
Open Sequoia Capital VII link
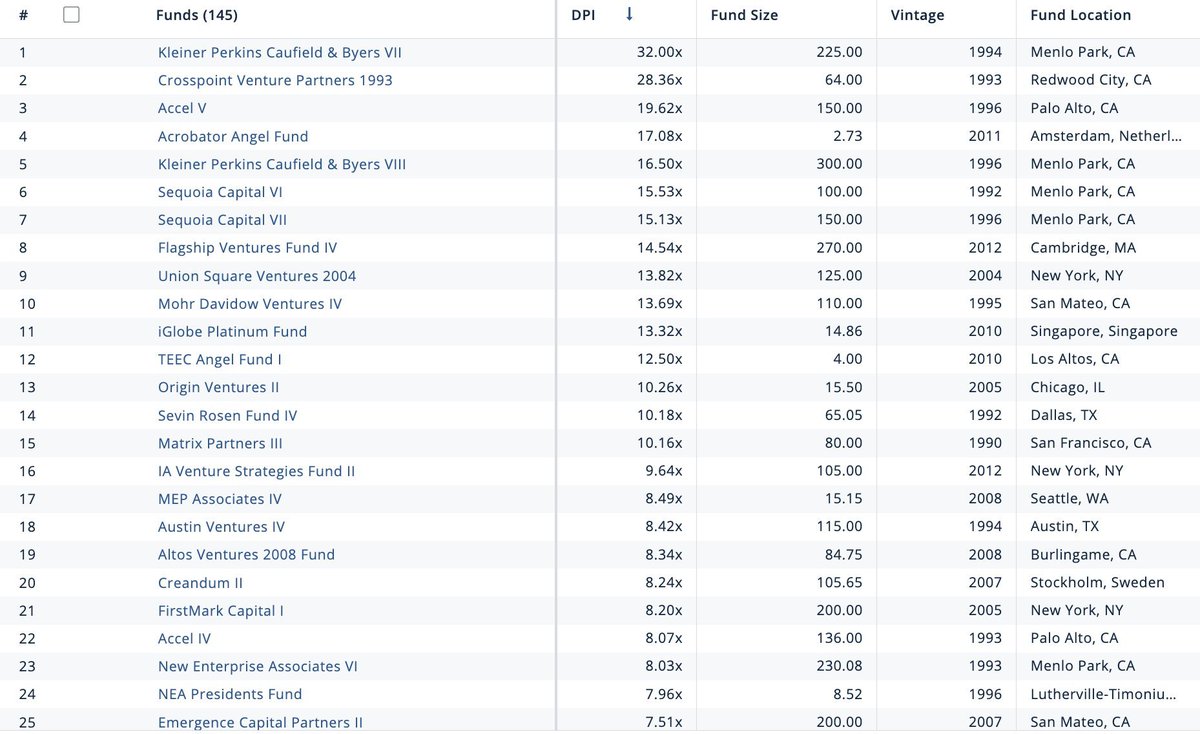[x=222, y=220]
